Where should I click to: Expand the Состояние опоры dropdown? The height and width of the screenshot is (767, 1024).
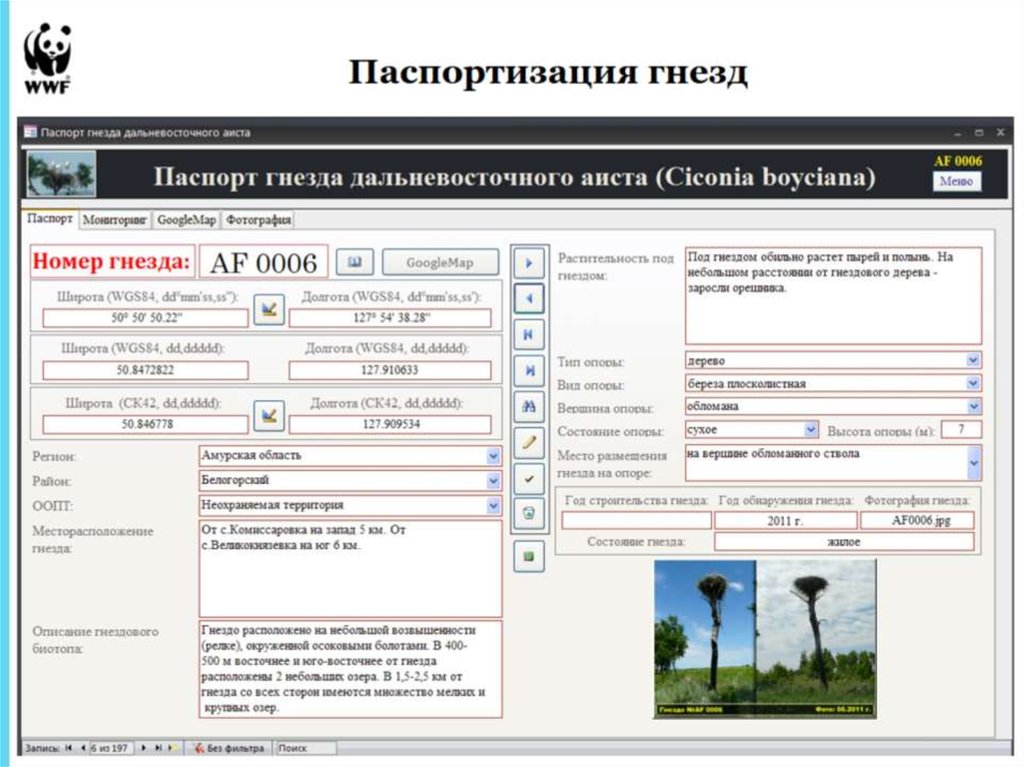click(811, 430)
